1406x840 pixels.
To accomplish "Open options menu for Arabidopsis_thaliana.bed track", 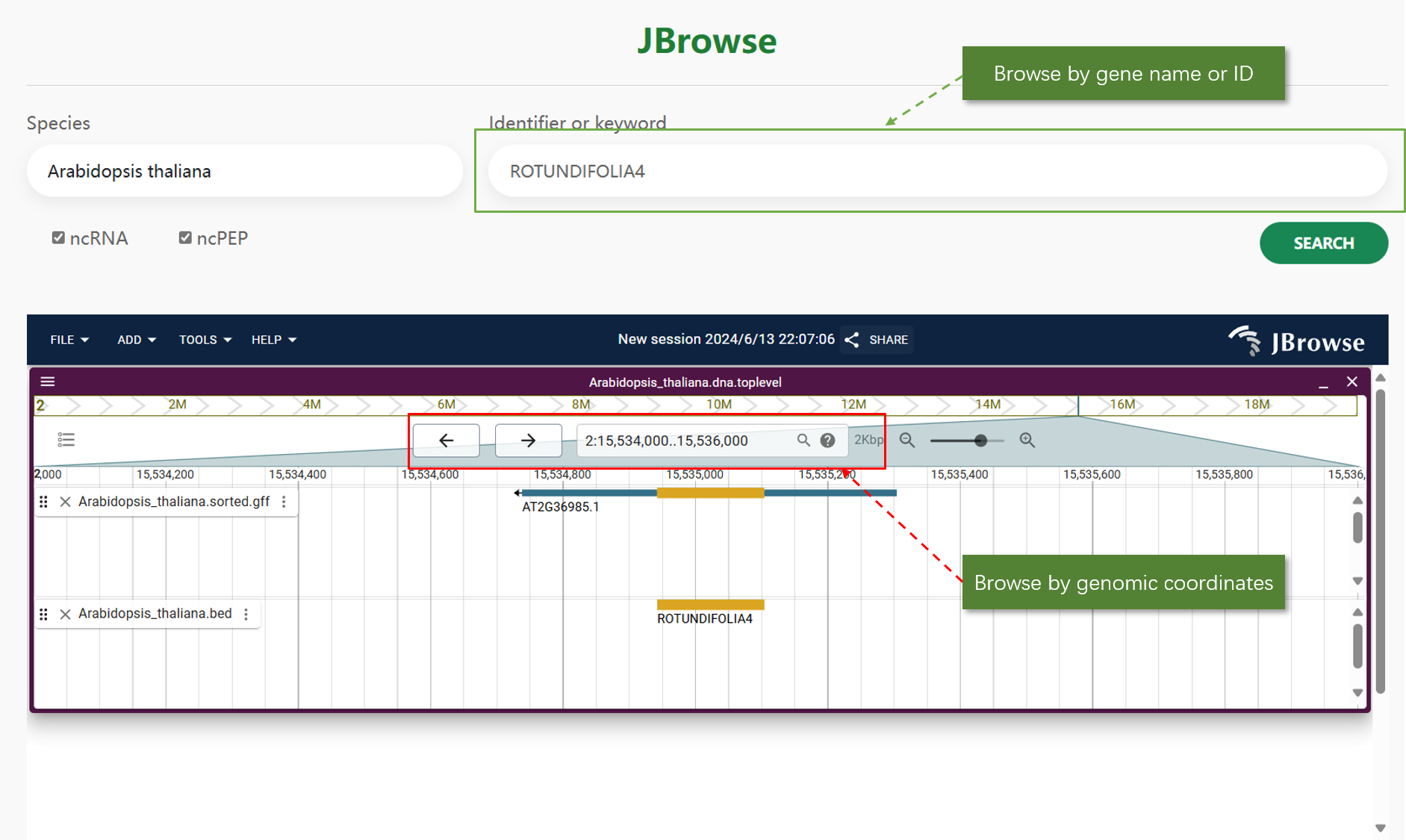I will [x=246, y=614].
